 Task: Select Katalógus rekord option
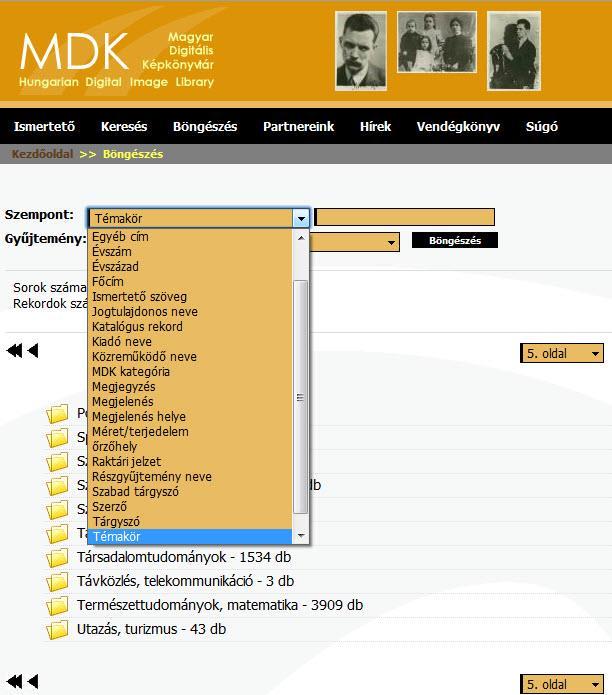(x=190, y=327)
